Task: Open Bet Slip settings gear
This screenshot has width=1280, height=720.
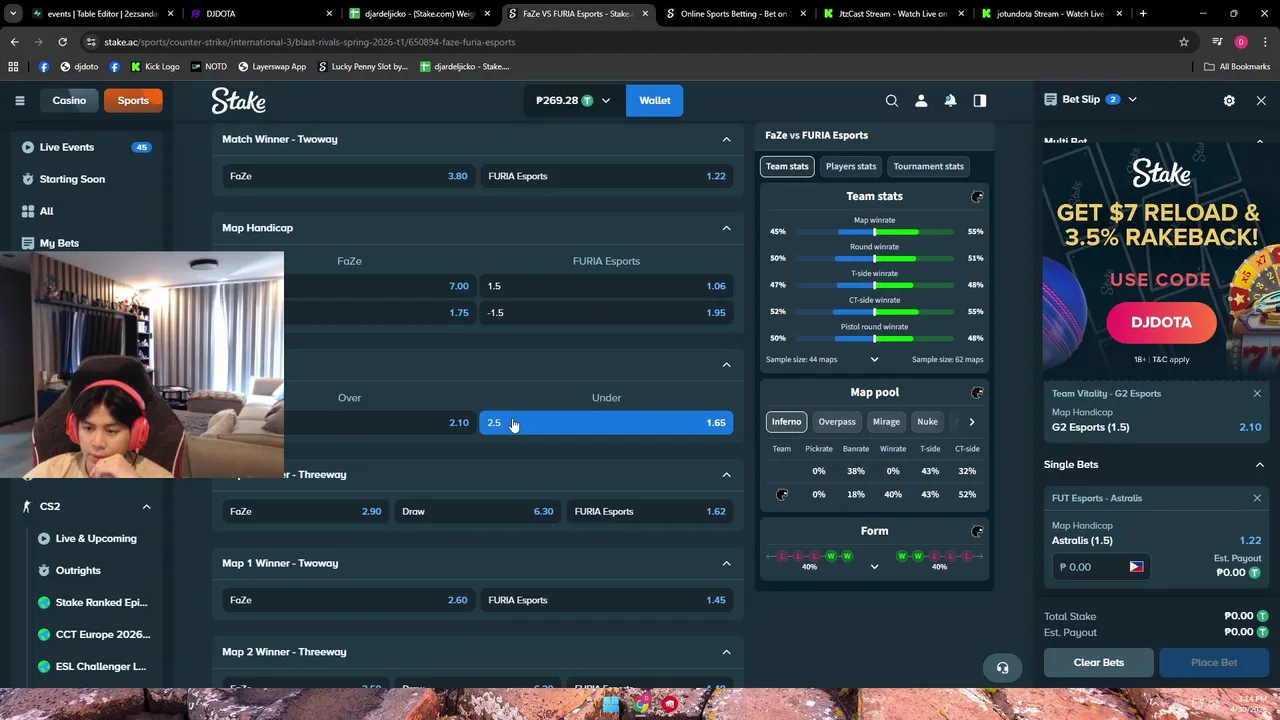Action: (1229, 100)
